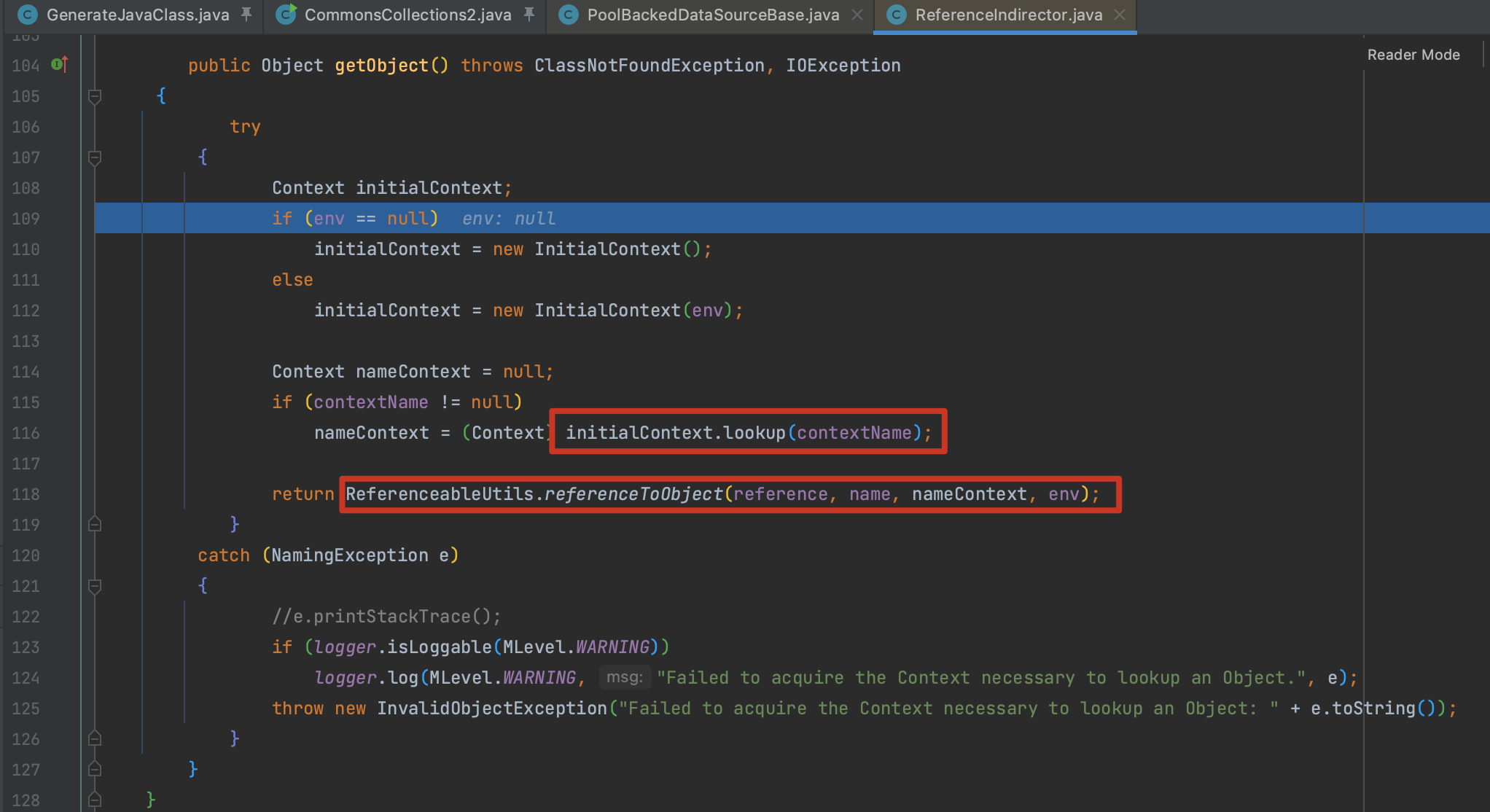Click ReferenceableUtils class name
The width and height of the screenshot is (1490, 812).
440,494
